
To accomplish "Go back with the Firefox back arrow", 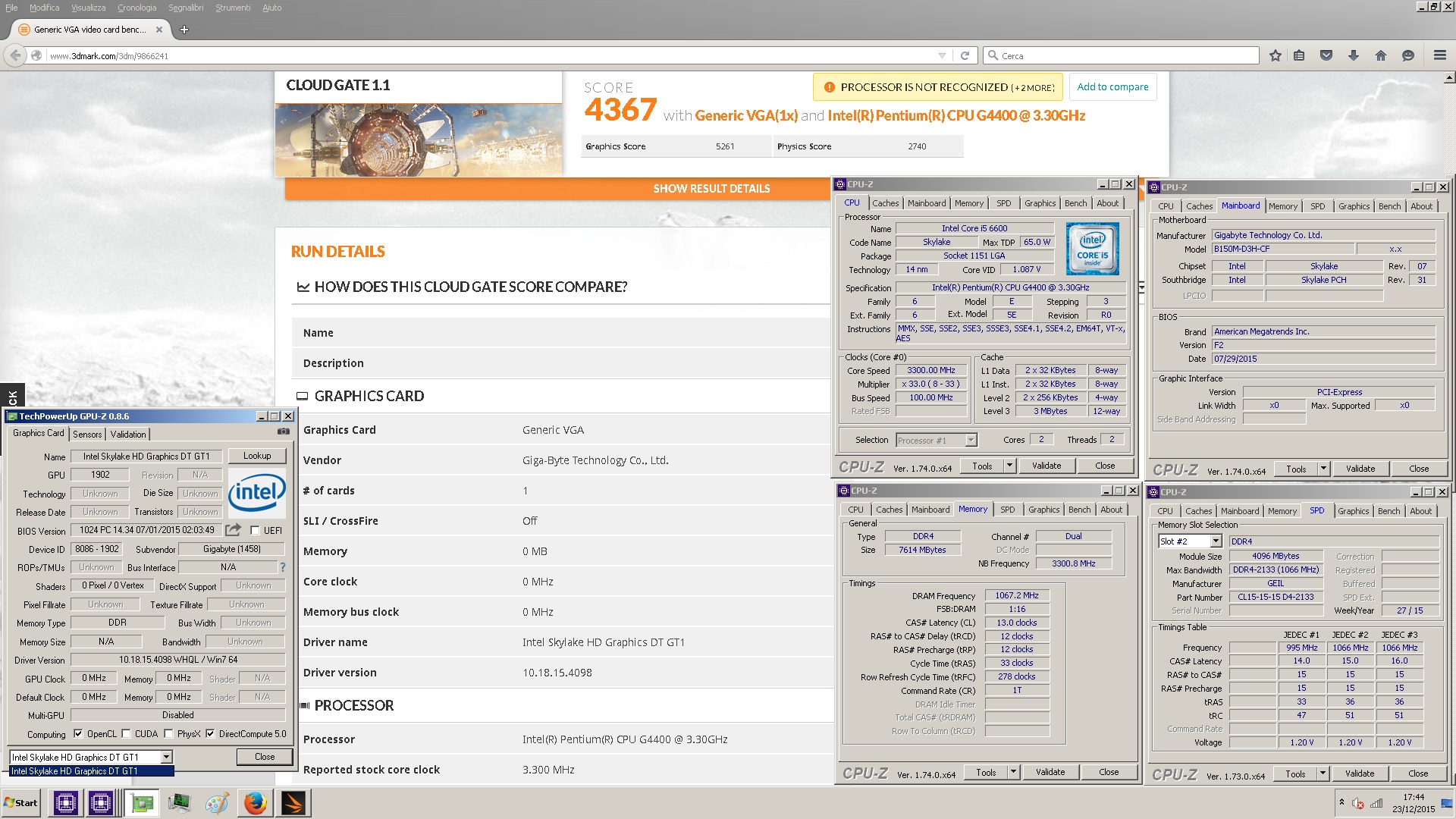I will click(x=15, y=55).
